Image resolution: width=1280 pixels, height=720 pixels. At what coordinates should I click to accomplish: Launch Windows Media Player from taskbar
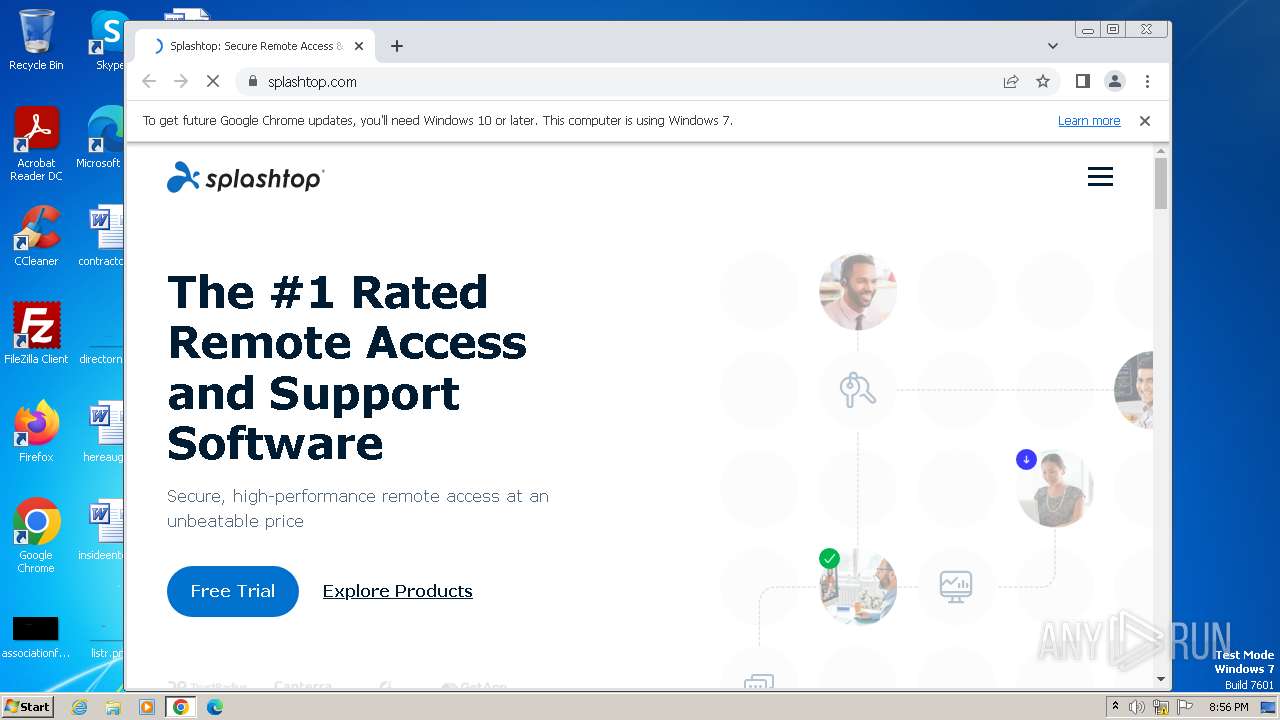[x=147, y=707]
